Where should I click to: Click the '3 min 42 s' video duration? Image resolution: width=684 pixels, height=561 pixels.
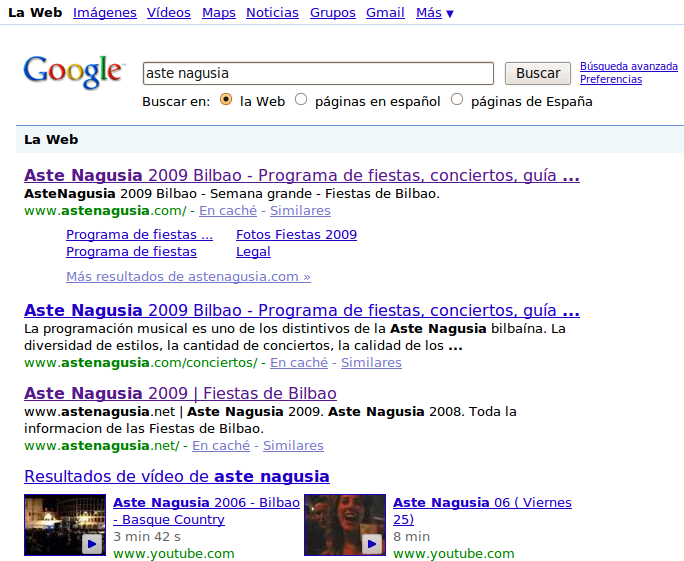[x=147, y=537]
